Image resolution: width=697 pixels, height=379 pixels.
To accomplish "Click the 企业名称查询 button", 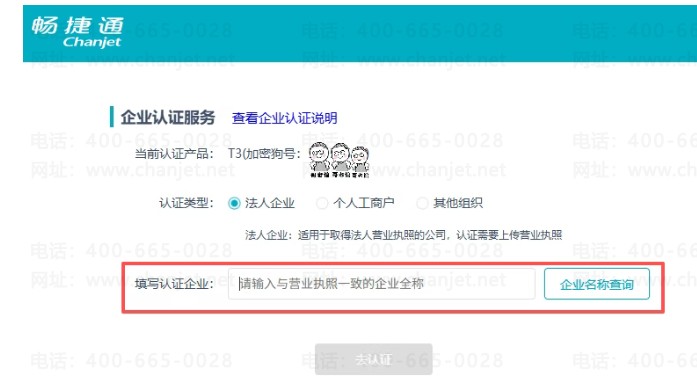I will [x=597, y=284].
